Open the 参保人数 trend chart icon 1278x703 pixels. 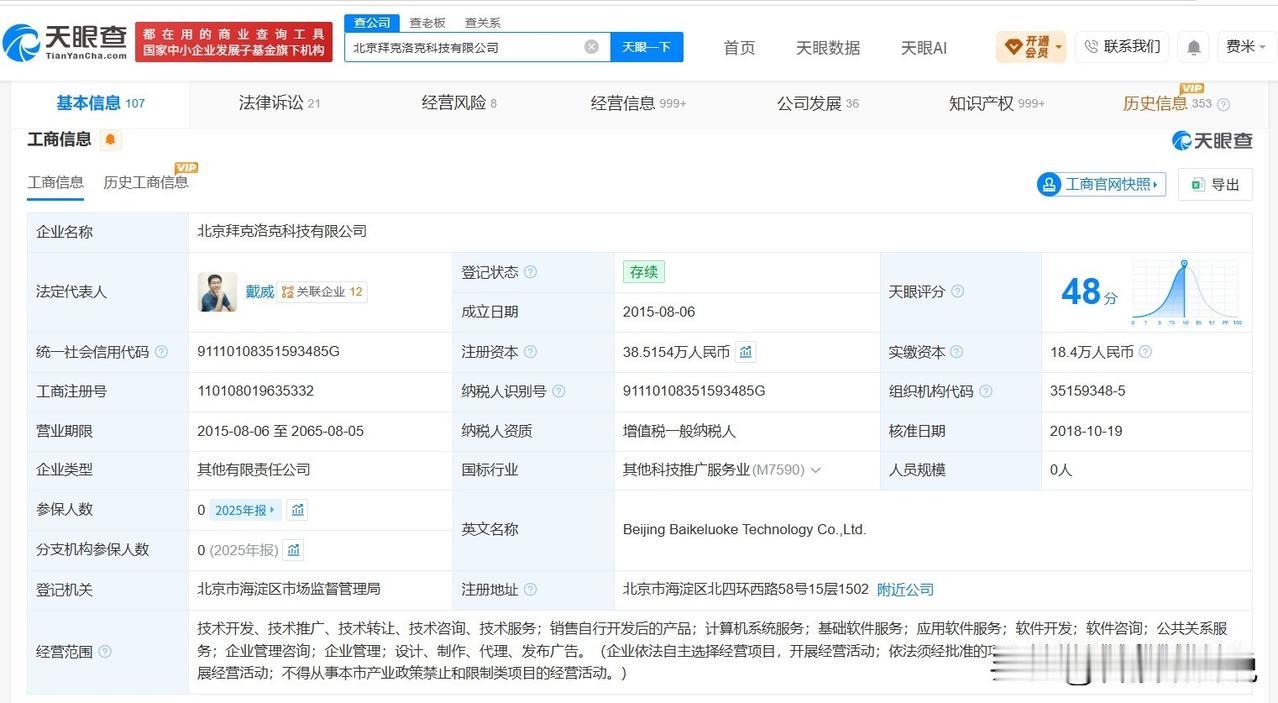(297, 510)
